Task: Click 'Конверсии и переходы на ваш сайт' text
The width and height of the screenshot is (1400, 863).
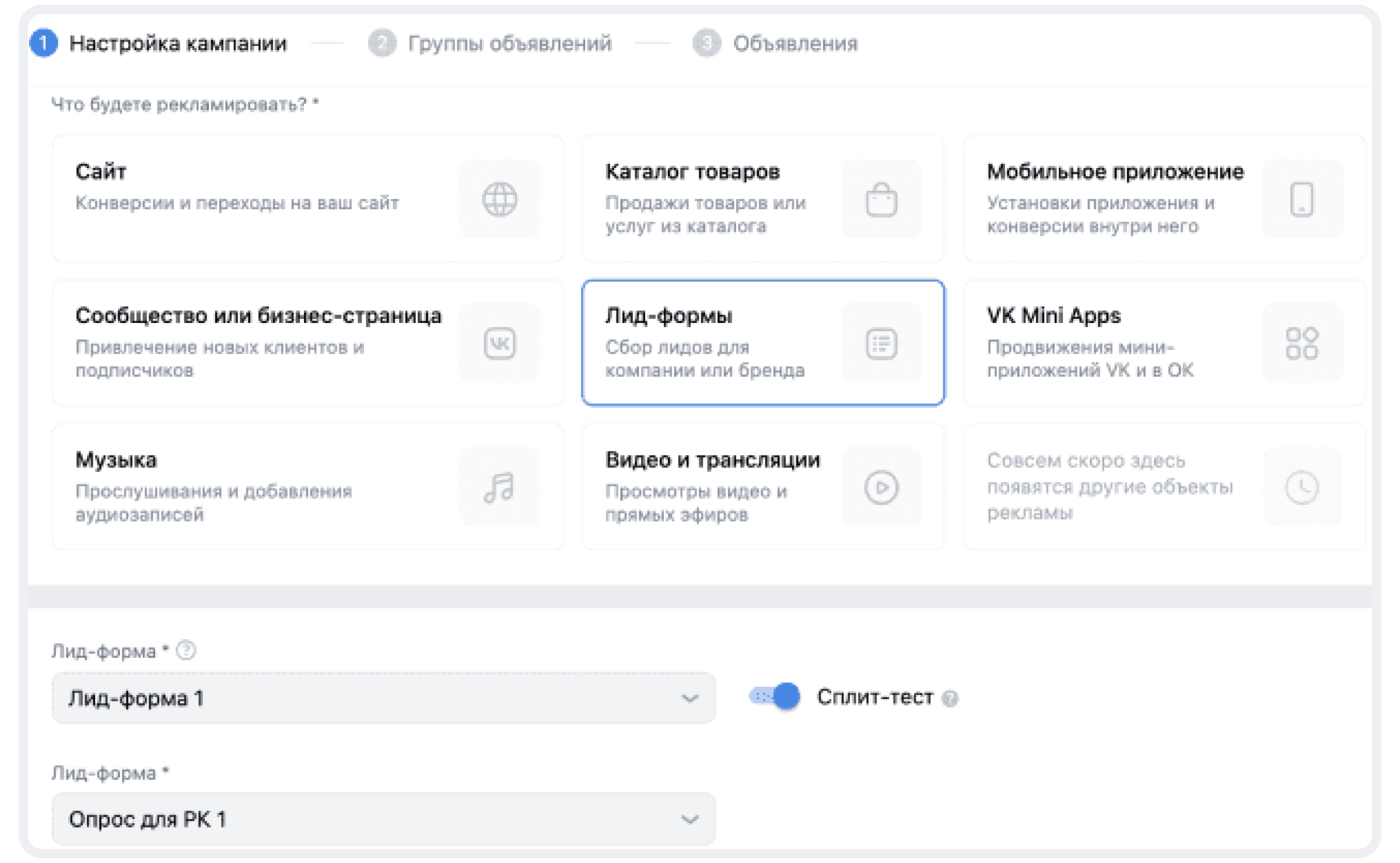Action: (x=237, y=203)
